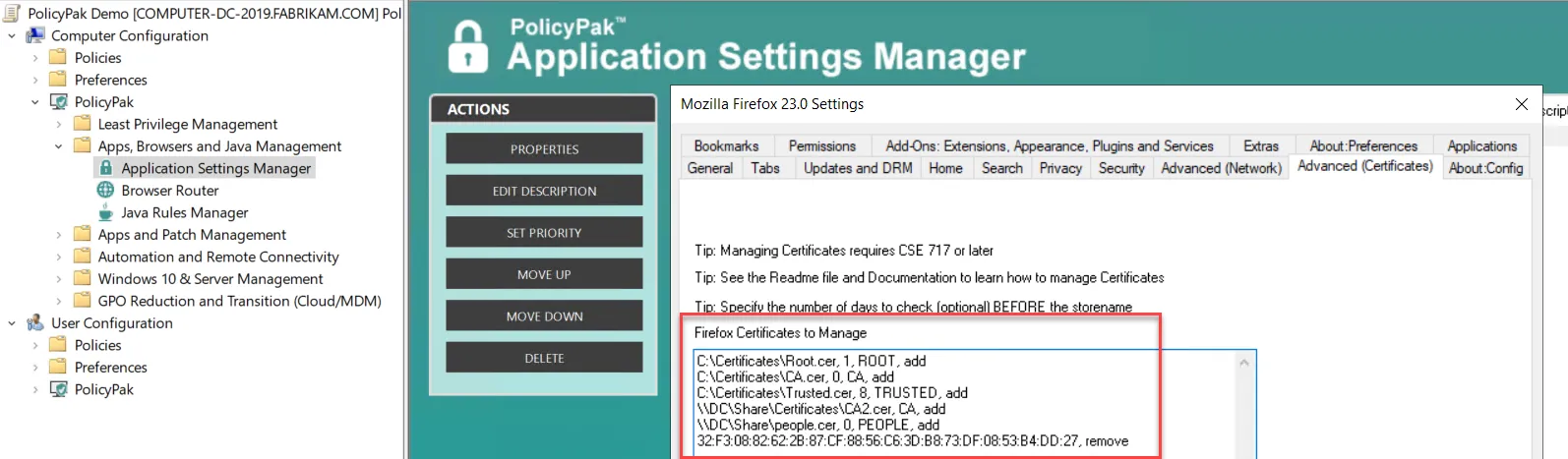Click the PolicyPak icon under Computer Configuration

pyautogui.click(x=59, y=101)
